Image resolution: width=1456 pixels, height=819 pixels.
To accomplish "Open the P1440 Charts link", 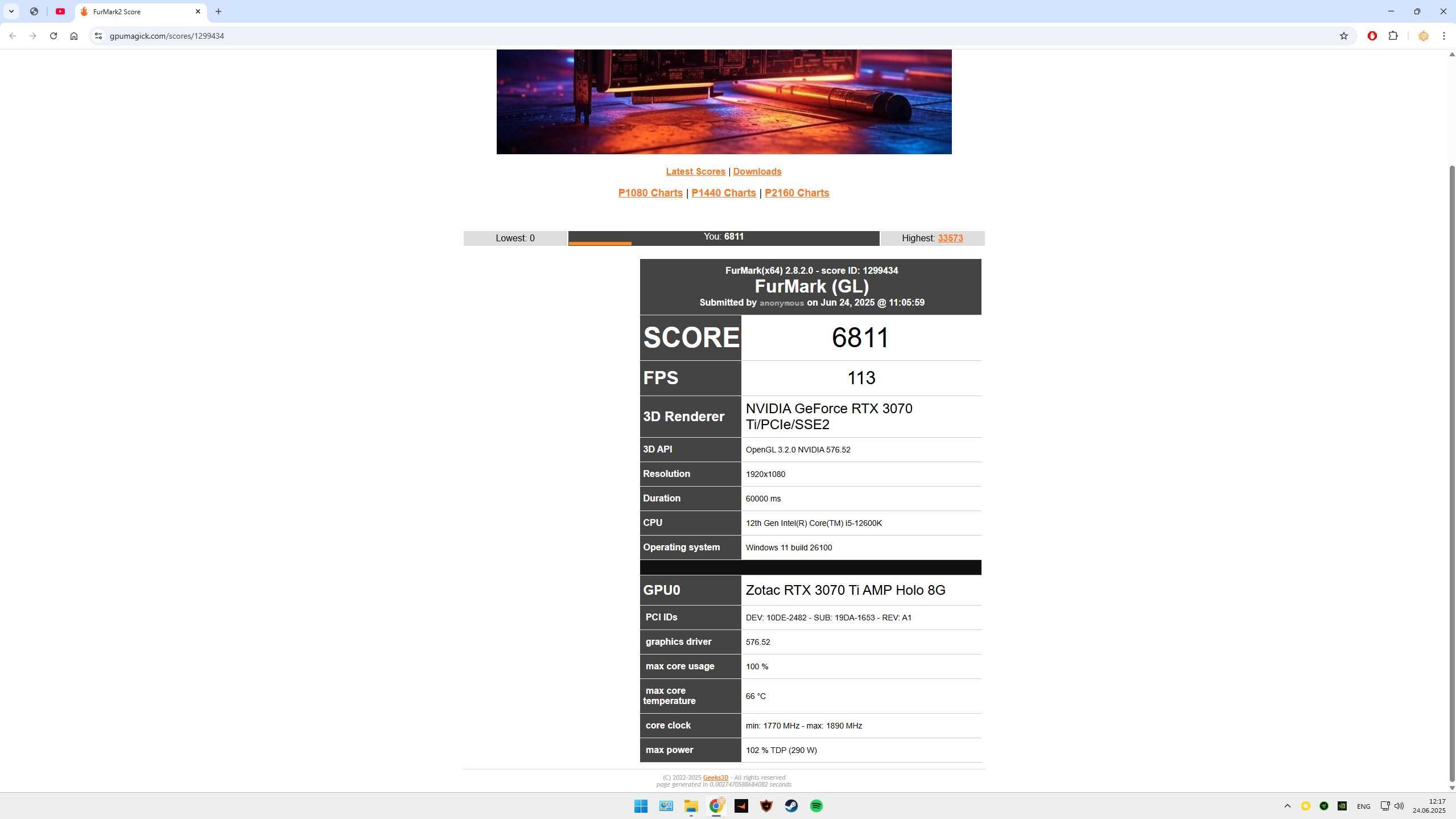I will [724, 193].
